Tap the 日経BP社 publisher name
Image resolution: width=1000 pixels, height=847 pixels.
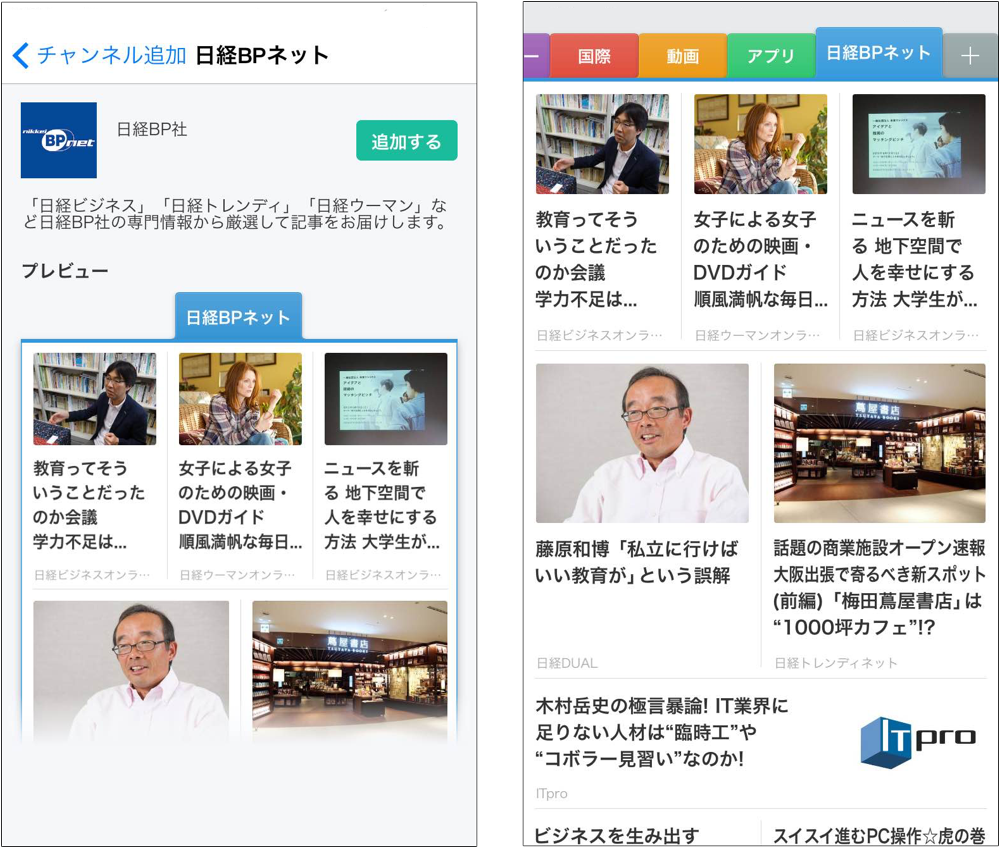(152, 129)
